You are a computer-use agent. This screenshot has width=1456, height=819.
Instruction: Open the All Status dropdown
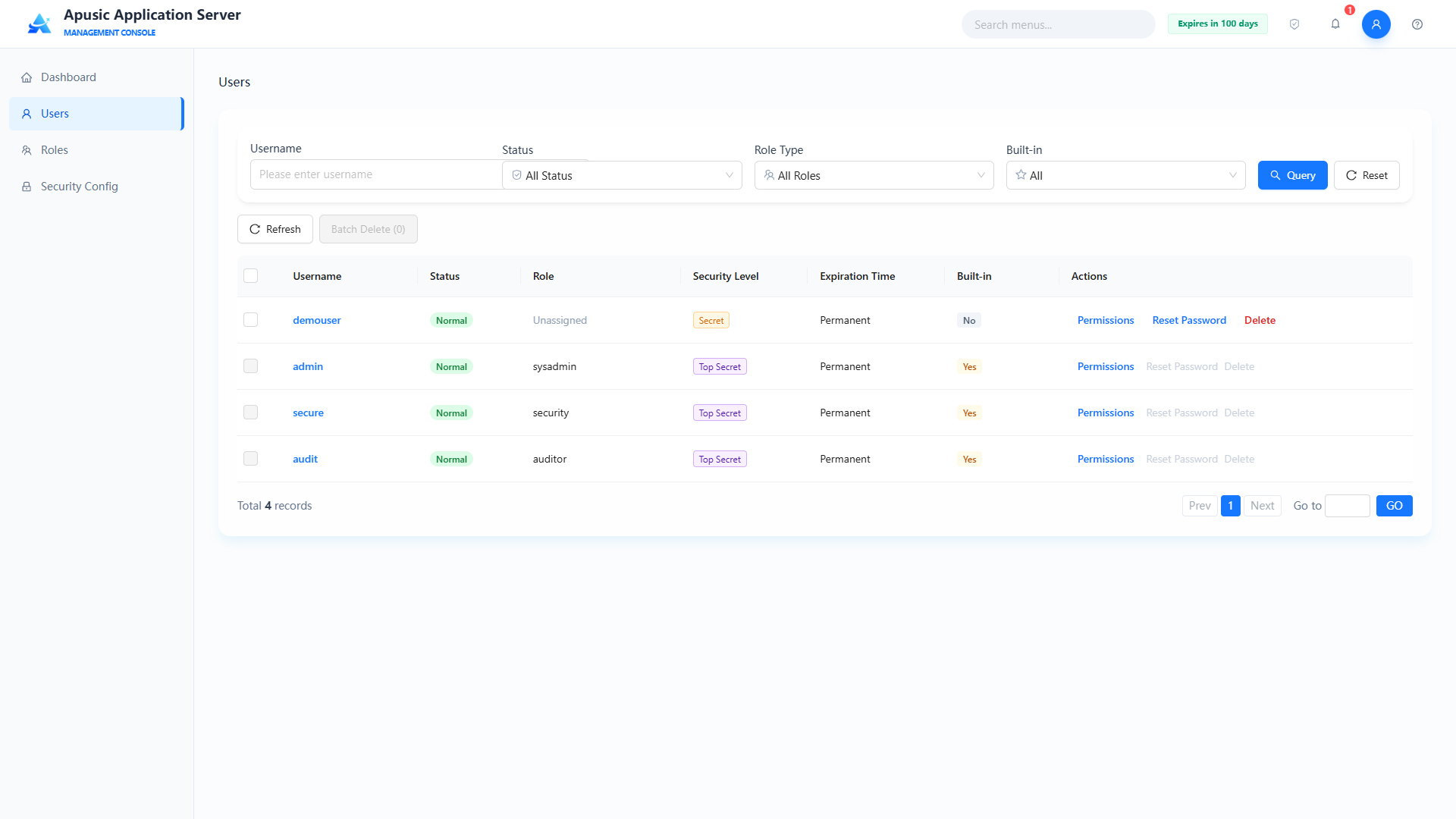[x=622, y=175]
